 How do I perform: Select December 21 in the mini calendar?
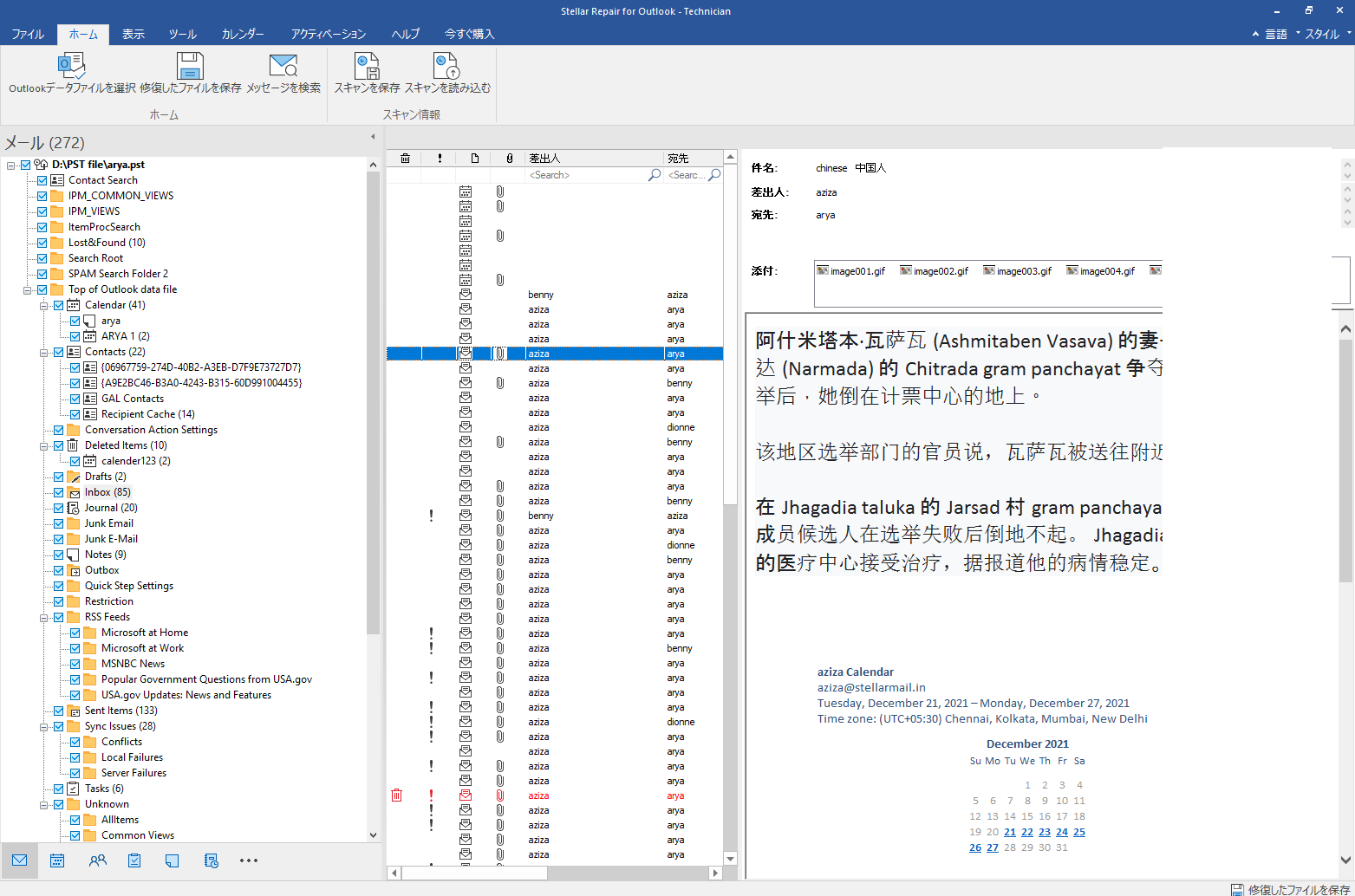pyautogui.click(x=1010, y=832)
